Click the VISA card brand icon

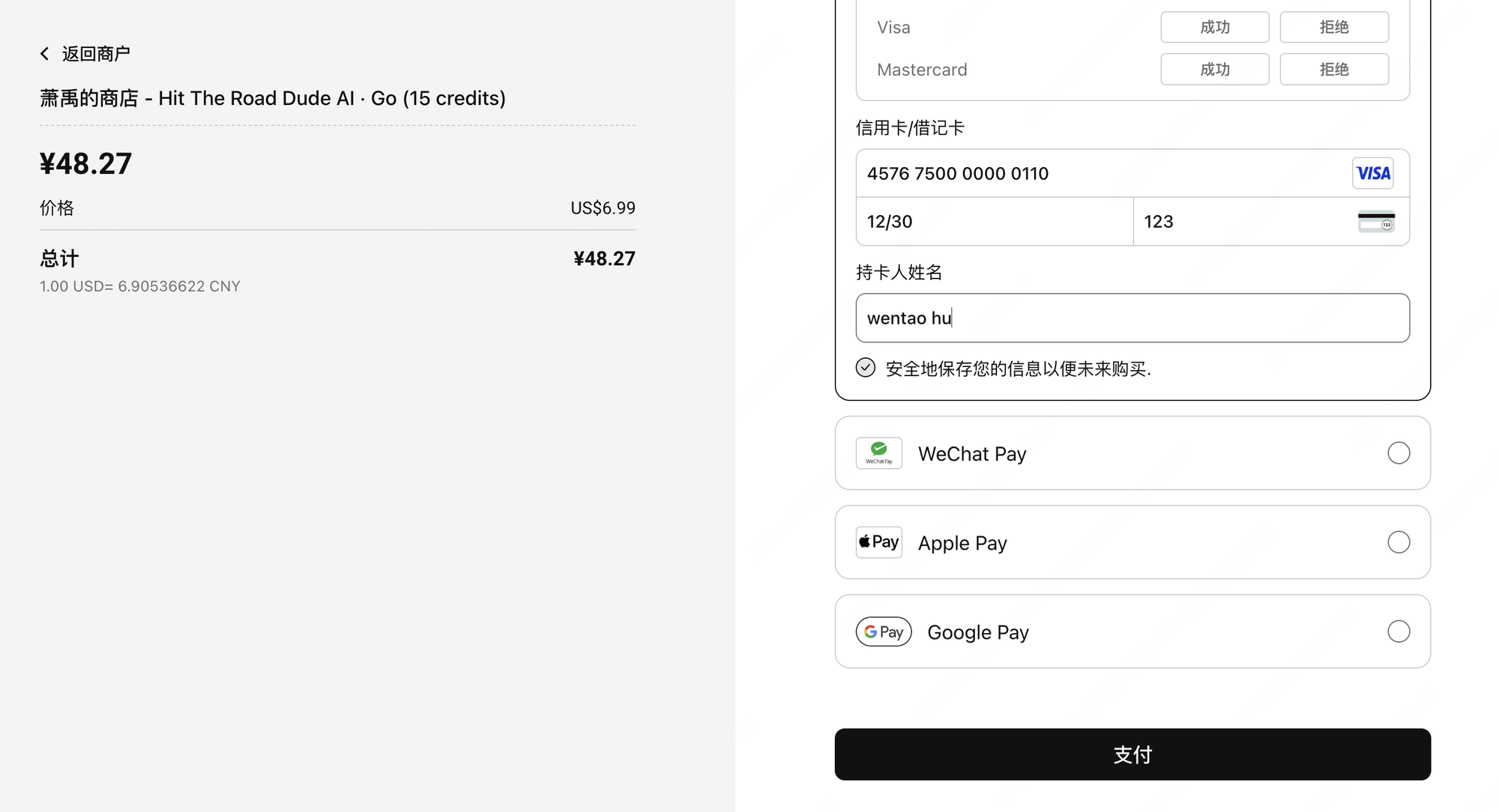[1373, 173]
